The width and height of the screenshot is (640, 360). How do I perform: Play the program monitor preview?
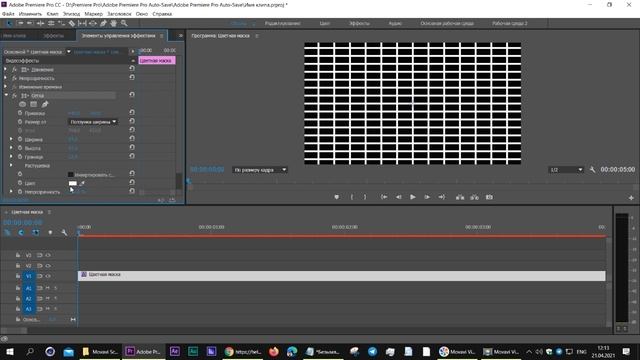(413, 197)
